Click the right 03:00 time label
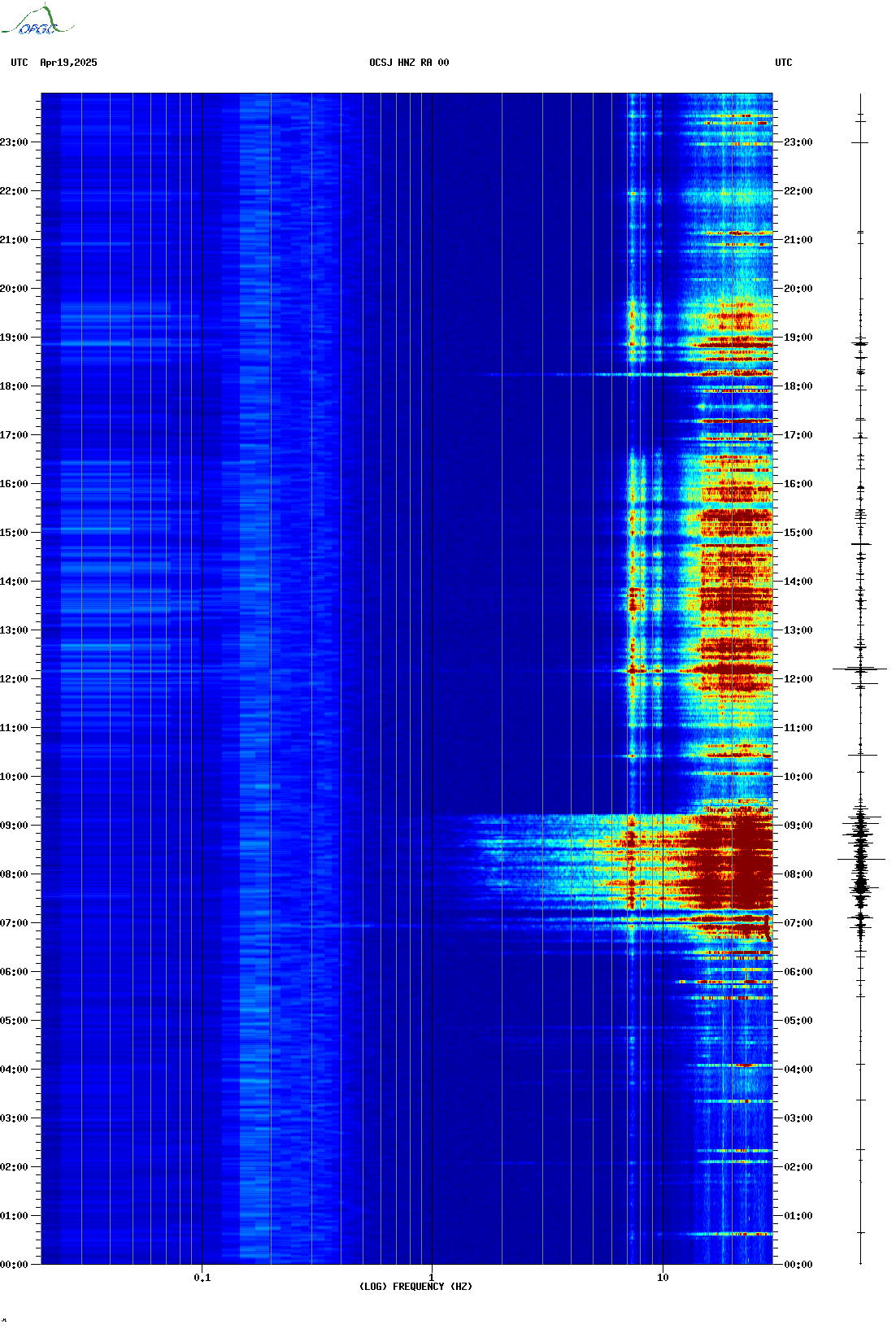This screenshot has height=1329, width=896. pyautogui.click(x=798, y=1118)
